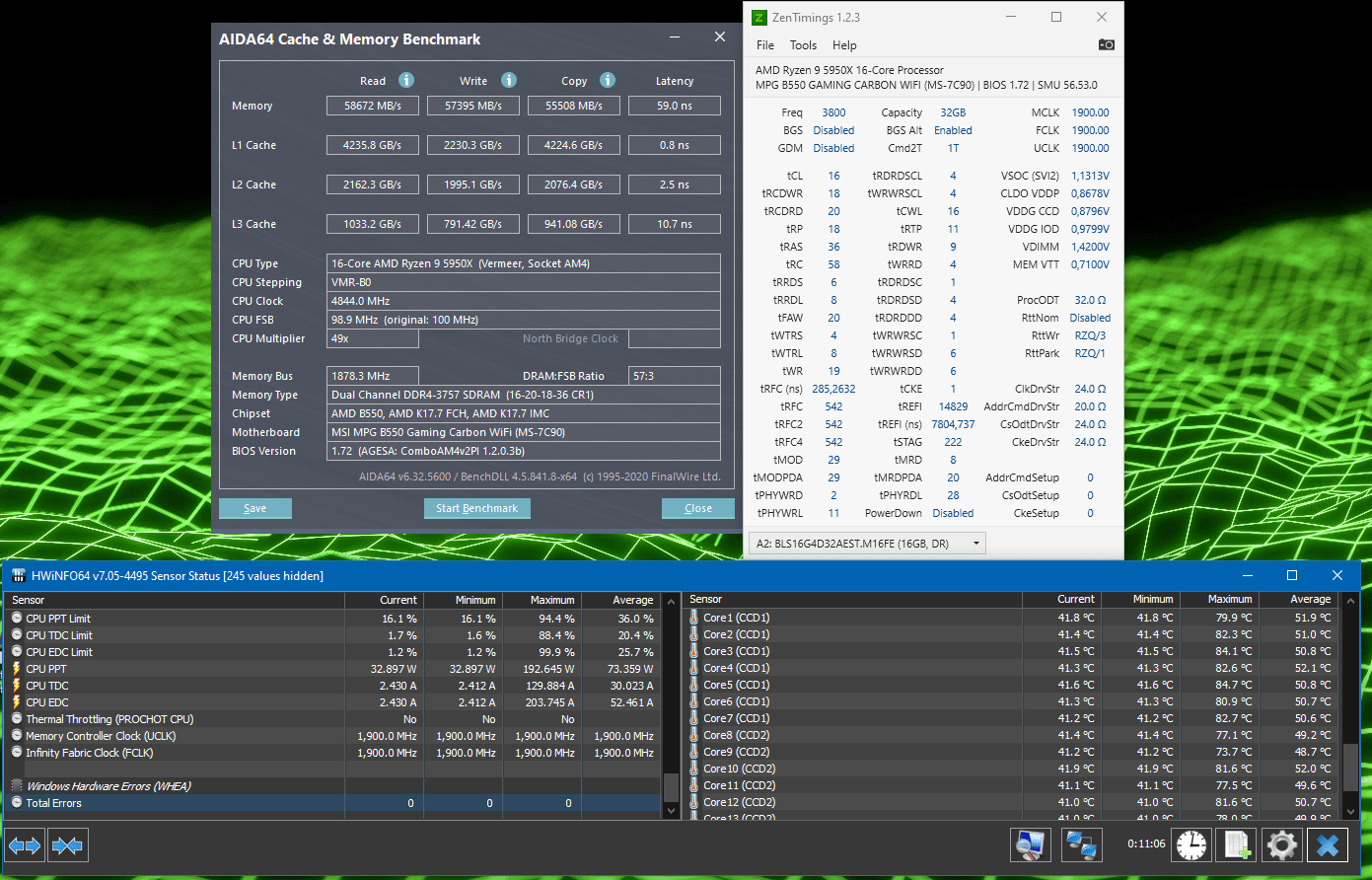The image size is (1372, 880).
Task: Click up arrow of right sensor scrollbar
Action: [x=1350, y=600]
